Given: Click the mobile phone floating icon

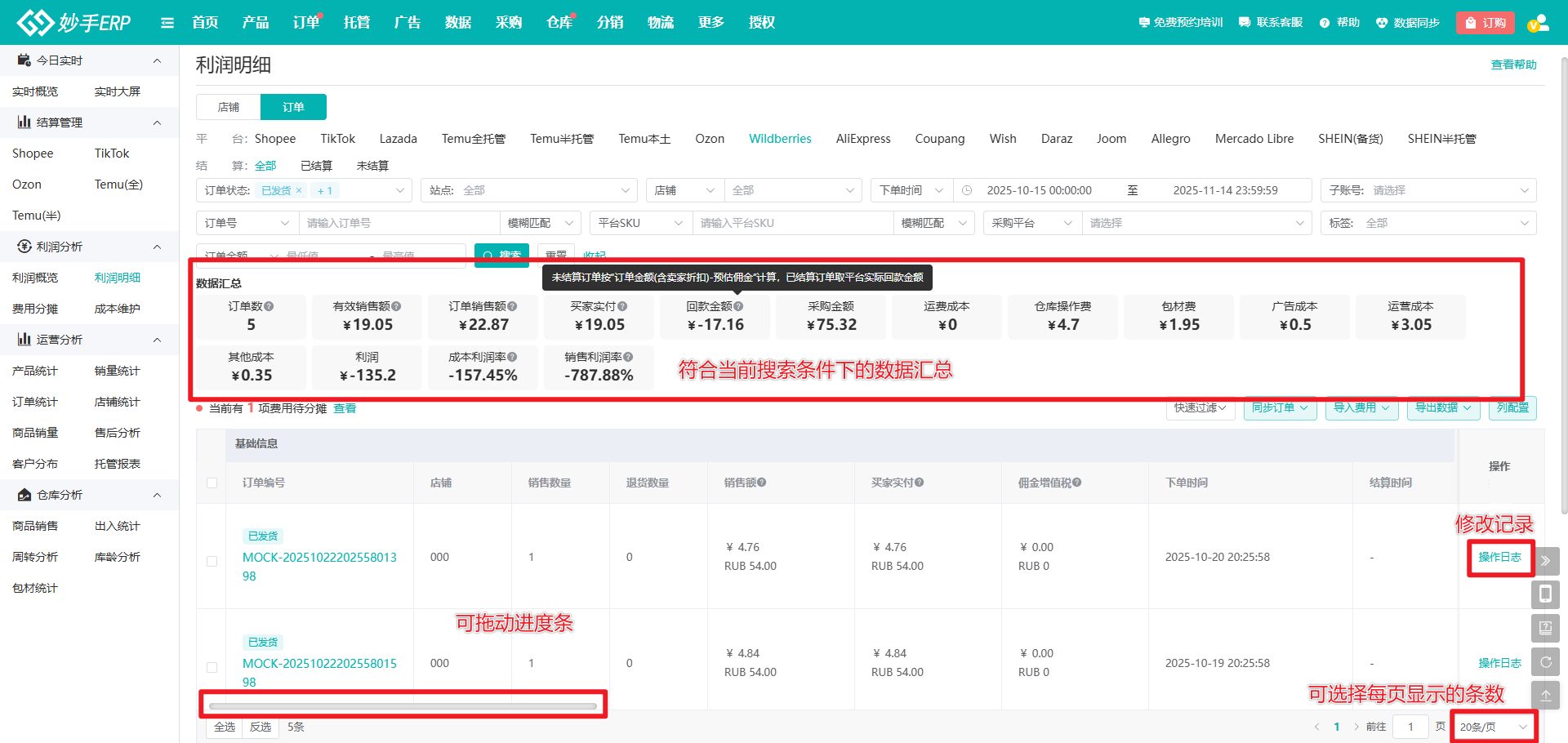Looking at the screenshot, I should tap(1545, 594).
